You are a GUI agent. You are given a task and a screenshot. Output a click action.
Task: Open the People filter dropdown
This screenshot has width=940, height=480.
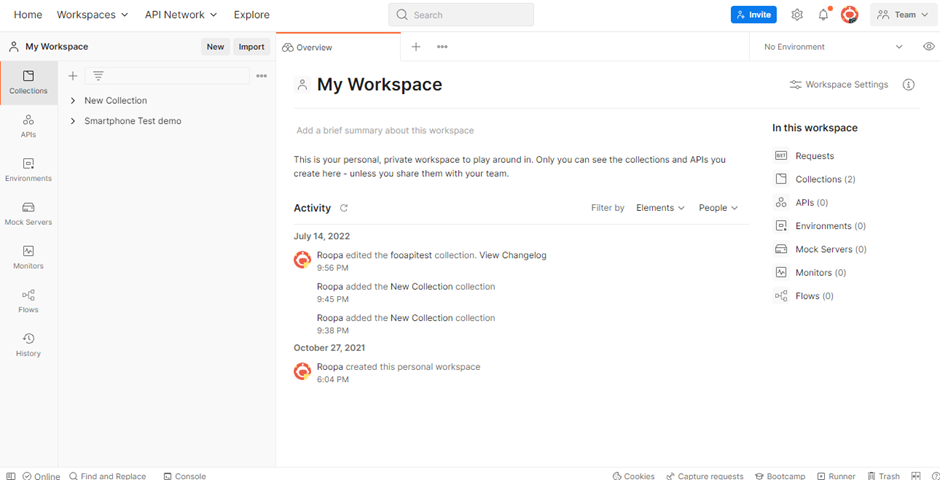pyautogui.click(x=718, y=208)
